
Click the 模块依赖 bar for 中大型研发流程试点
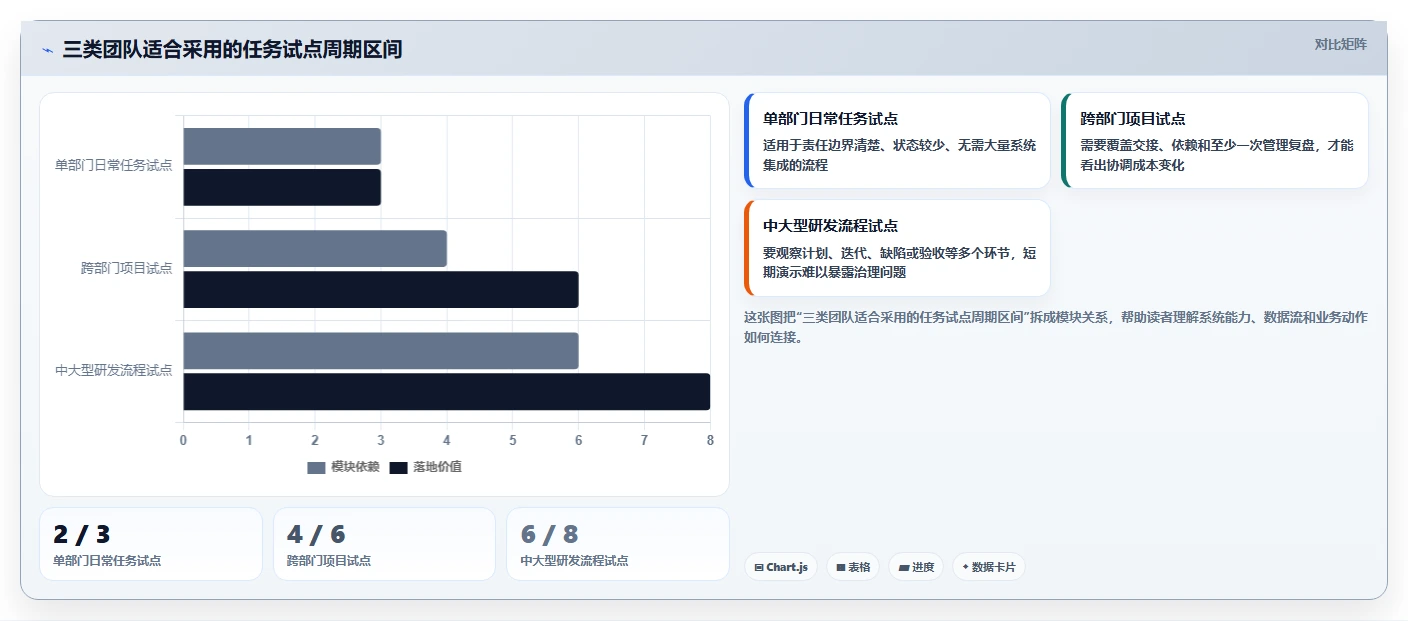381,351
